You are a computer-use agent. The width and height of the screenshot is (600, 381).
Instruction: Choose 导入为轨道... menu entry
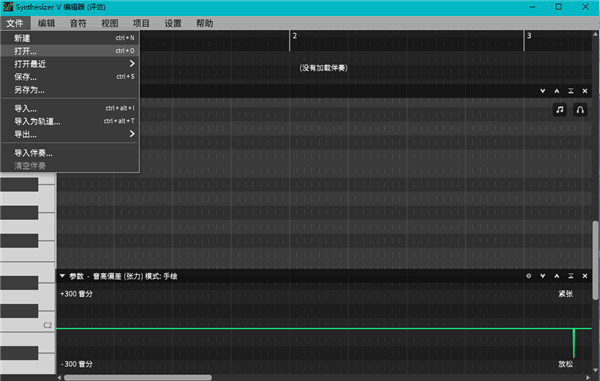pyautogui.click(x=70, y=121)
